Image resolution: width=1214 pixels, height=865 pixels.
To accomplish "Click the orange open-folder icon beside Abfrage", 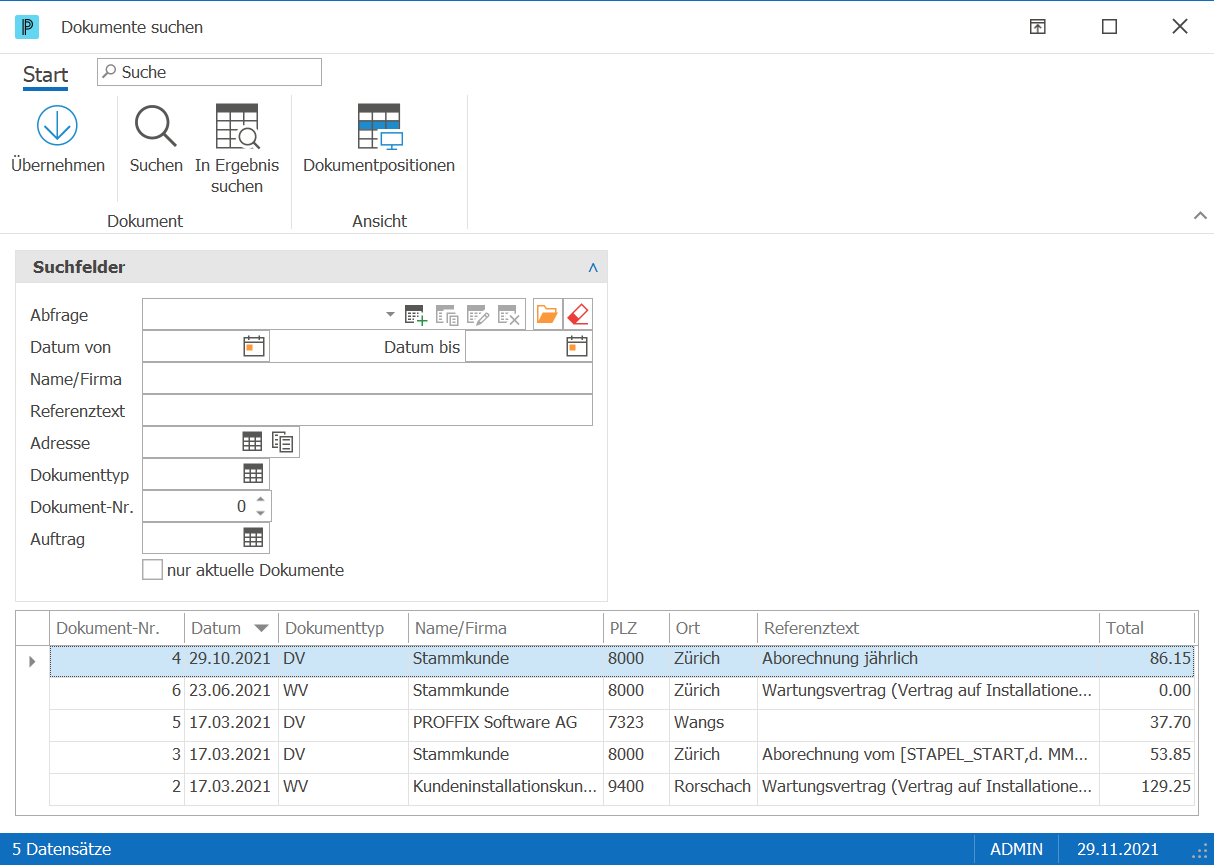I will (547, 315).
